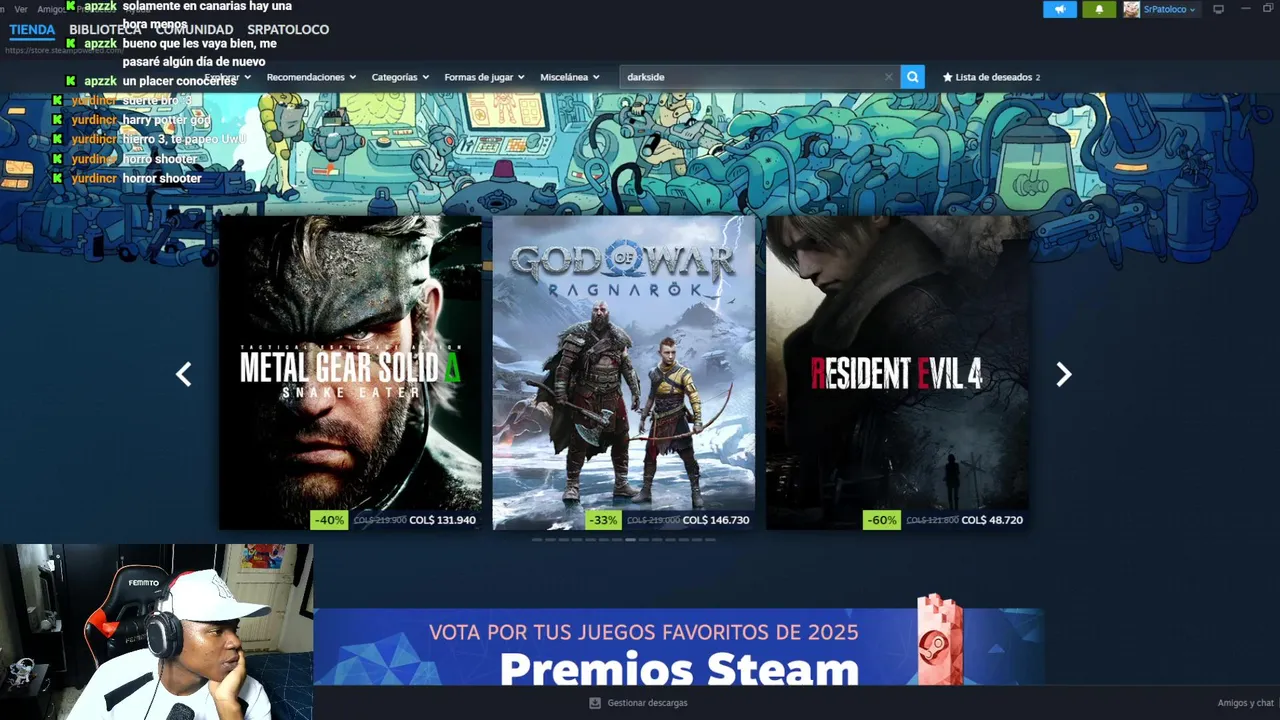
Task: Clear the darkside search with the X
Action: tap(888, 77)
